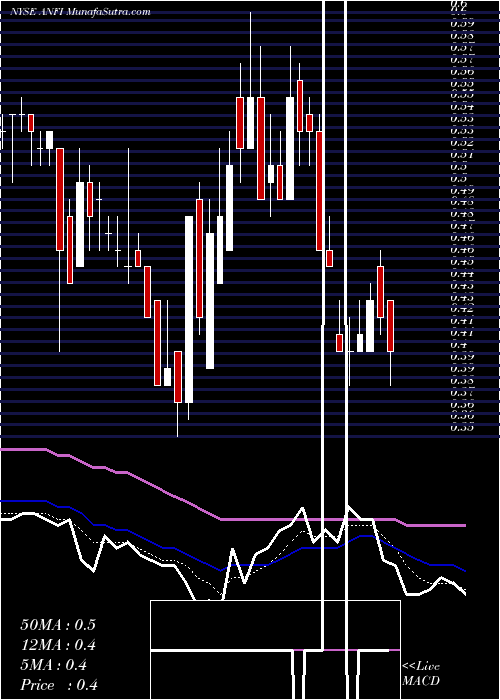500x700 pixels.
Task: Click the "50MA : 0.5" legend text
Action: click(x=58, y=625)
